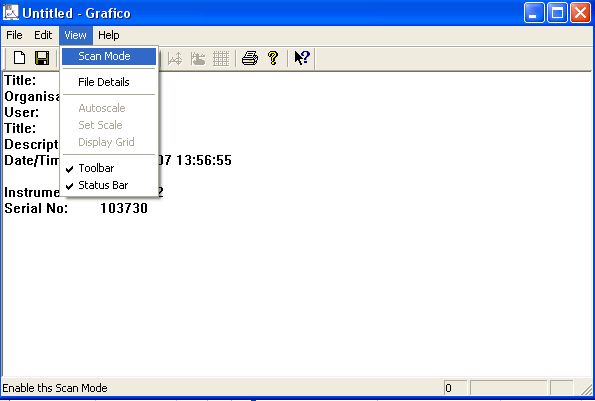Viewport: 595px width, 401px height.
Task: Click the disabled Set Scale menu entry
Action: coord(109,125)
